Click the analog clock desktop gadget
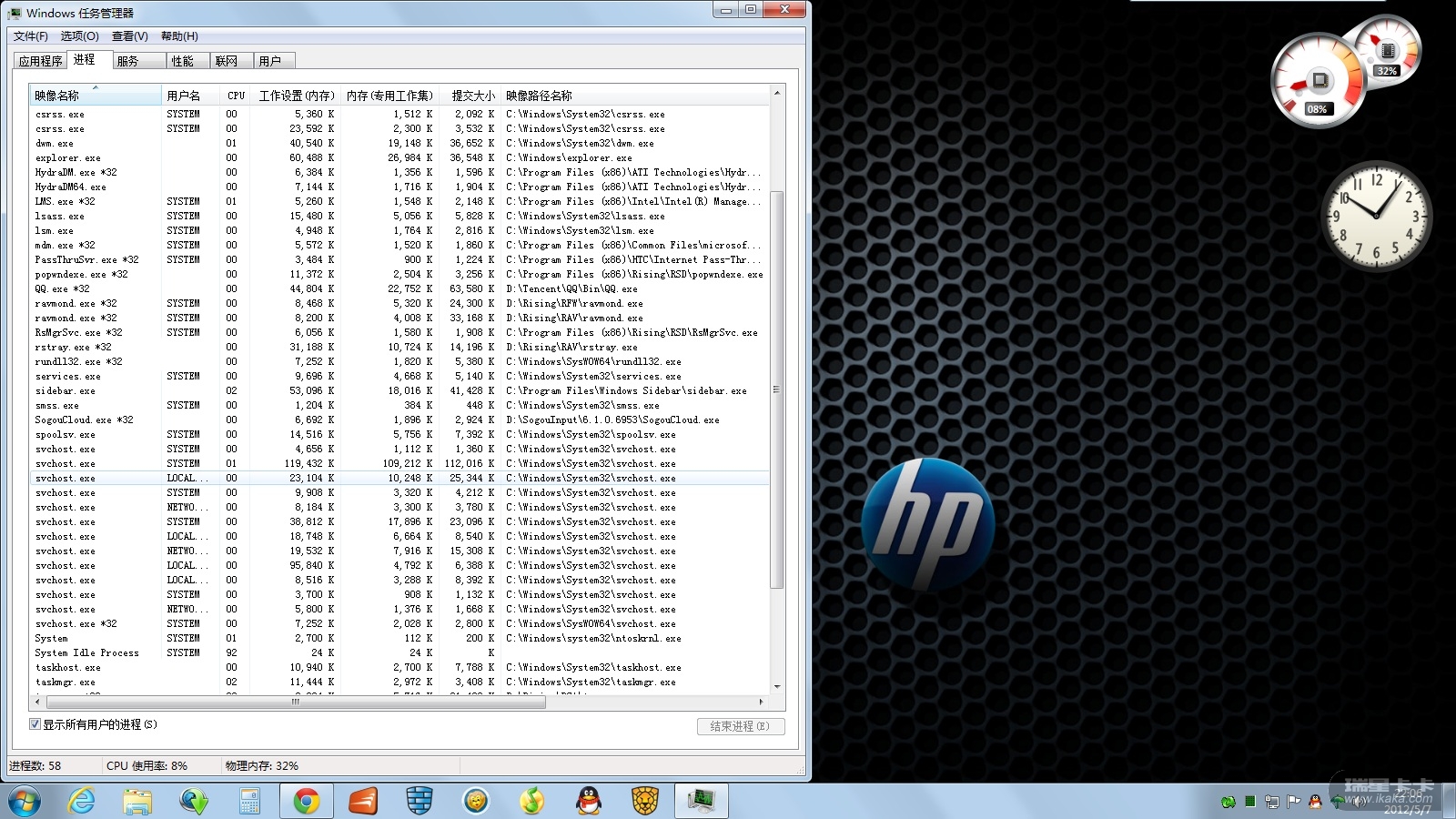The image size is (1456, 819). click(x=1375, y=217)
